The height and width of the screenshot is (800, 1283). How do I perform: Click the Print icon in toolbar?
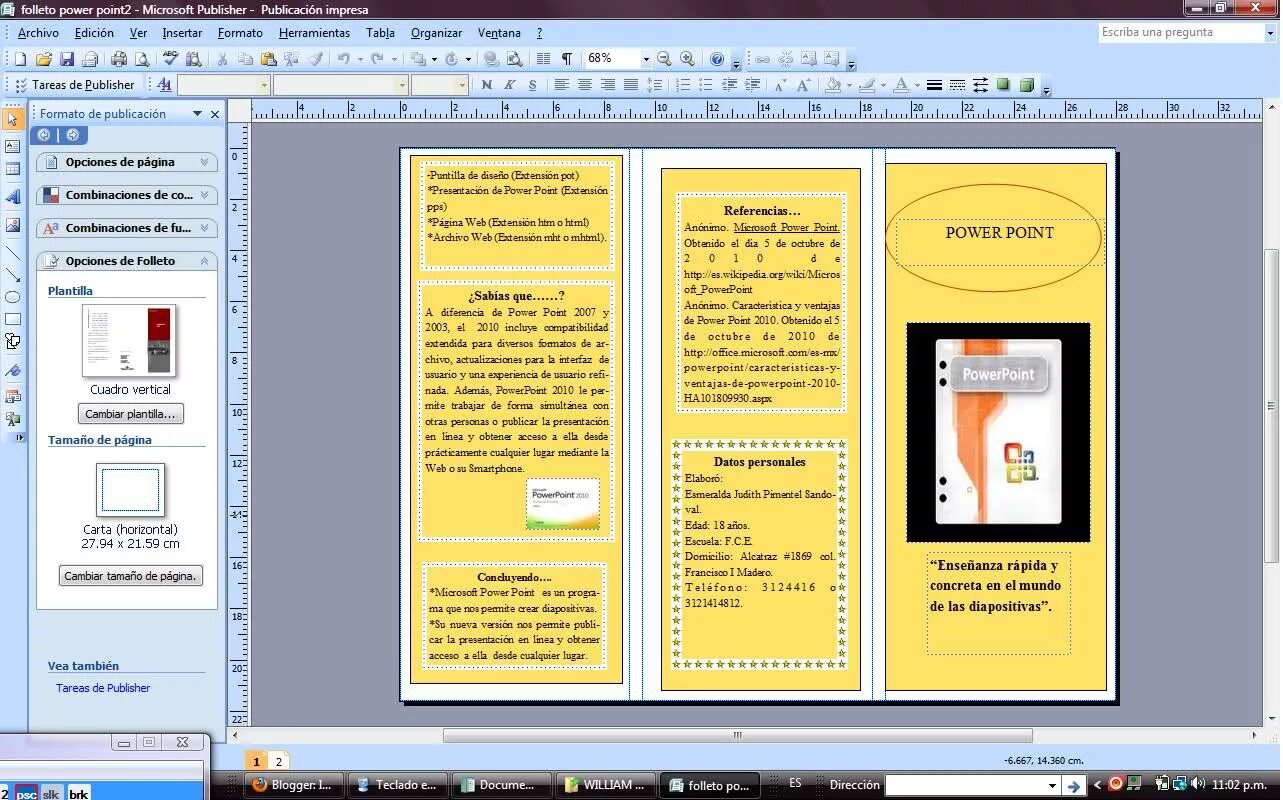pos(119,59)
